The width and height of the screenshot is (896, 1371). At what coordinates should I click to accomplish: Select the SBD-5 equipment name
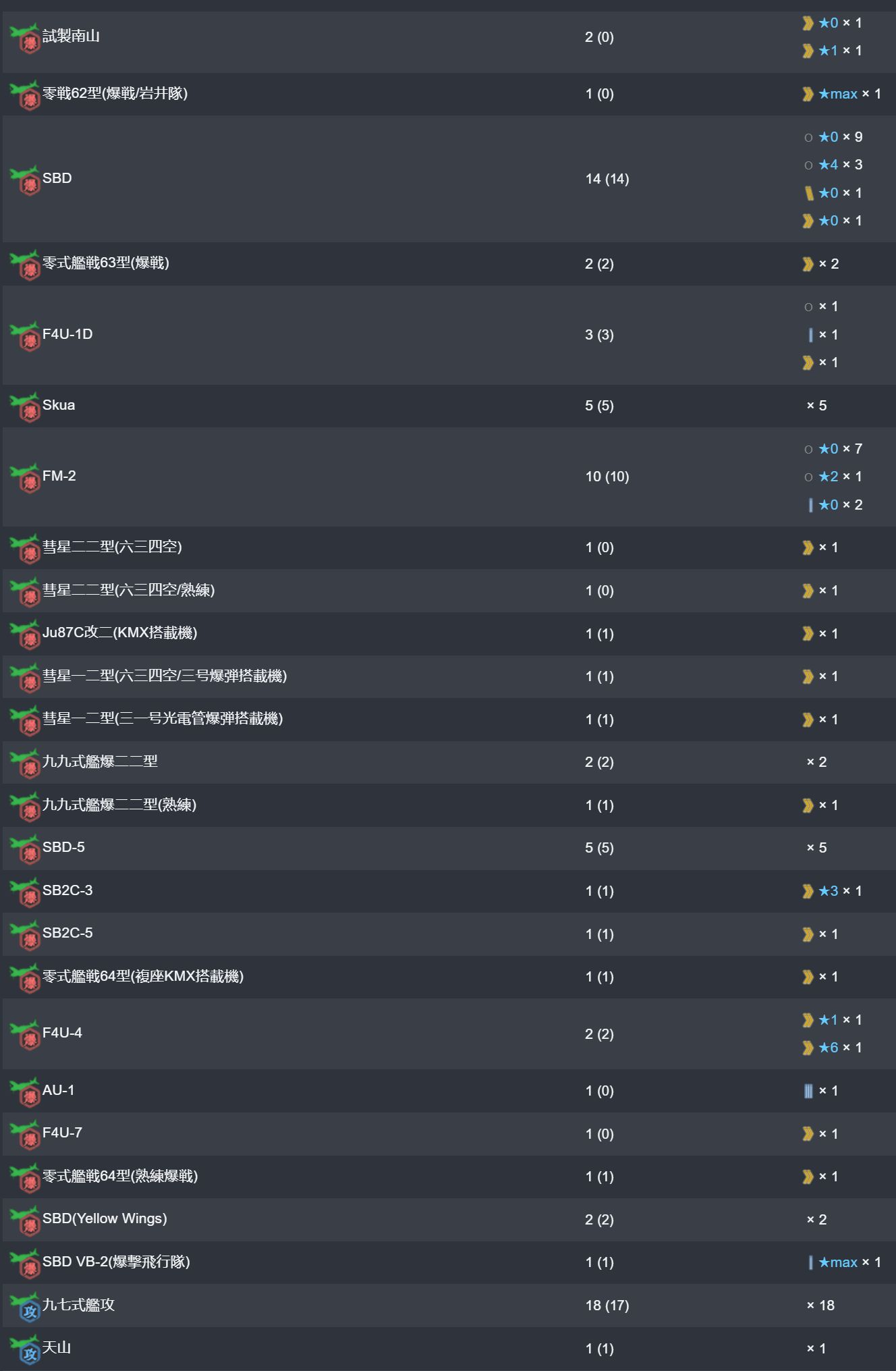point(63,847)
